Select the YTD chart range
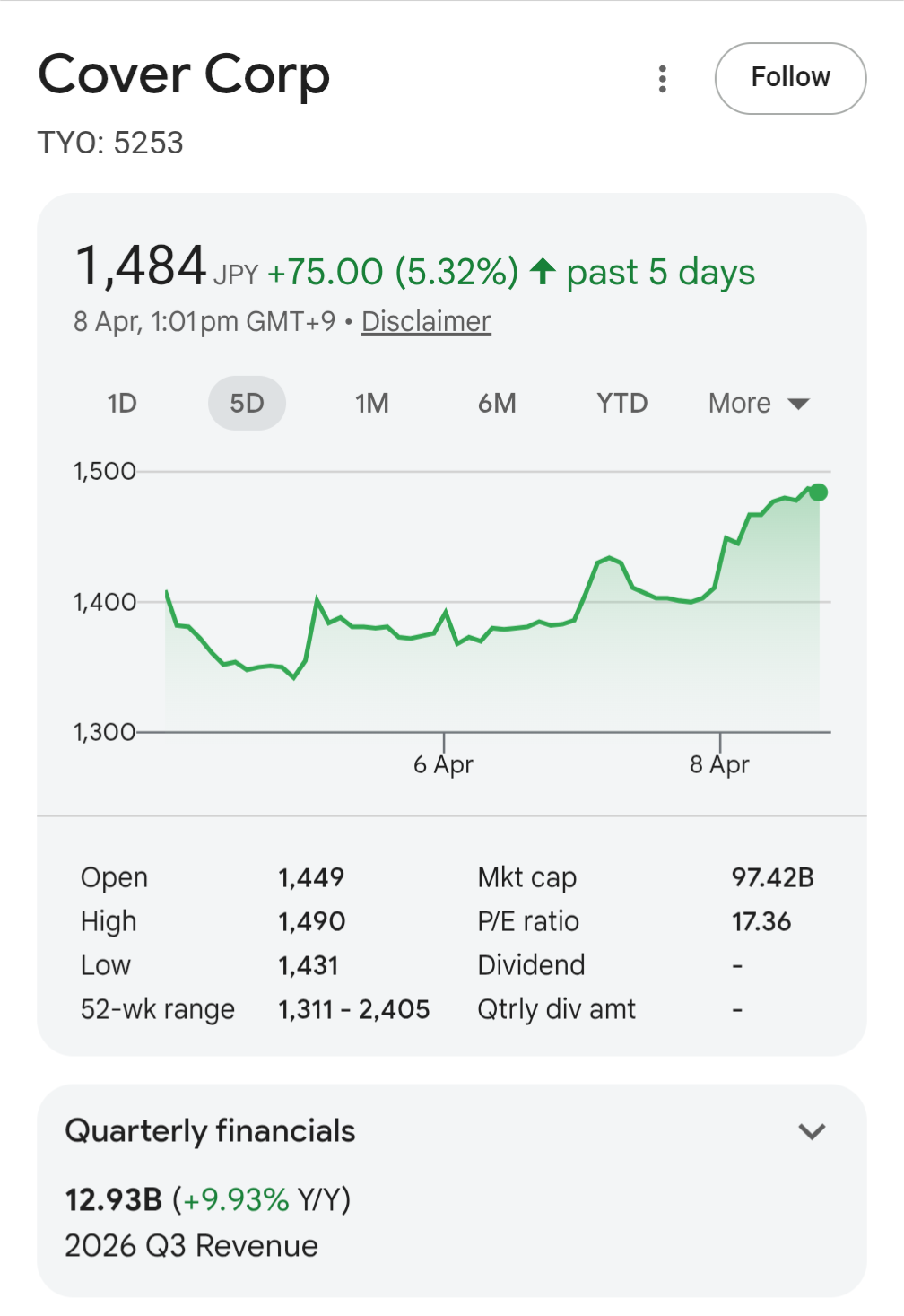 pos(622,404)
